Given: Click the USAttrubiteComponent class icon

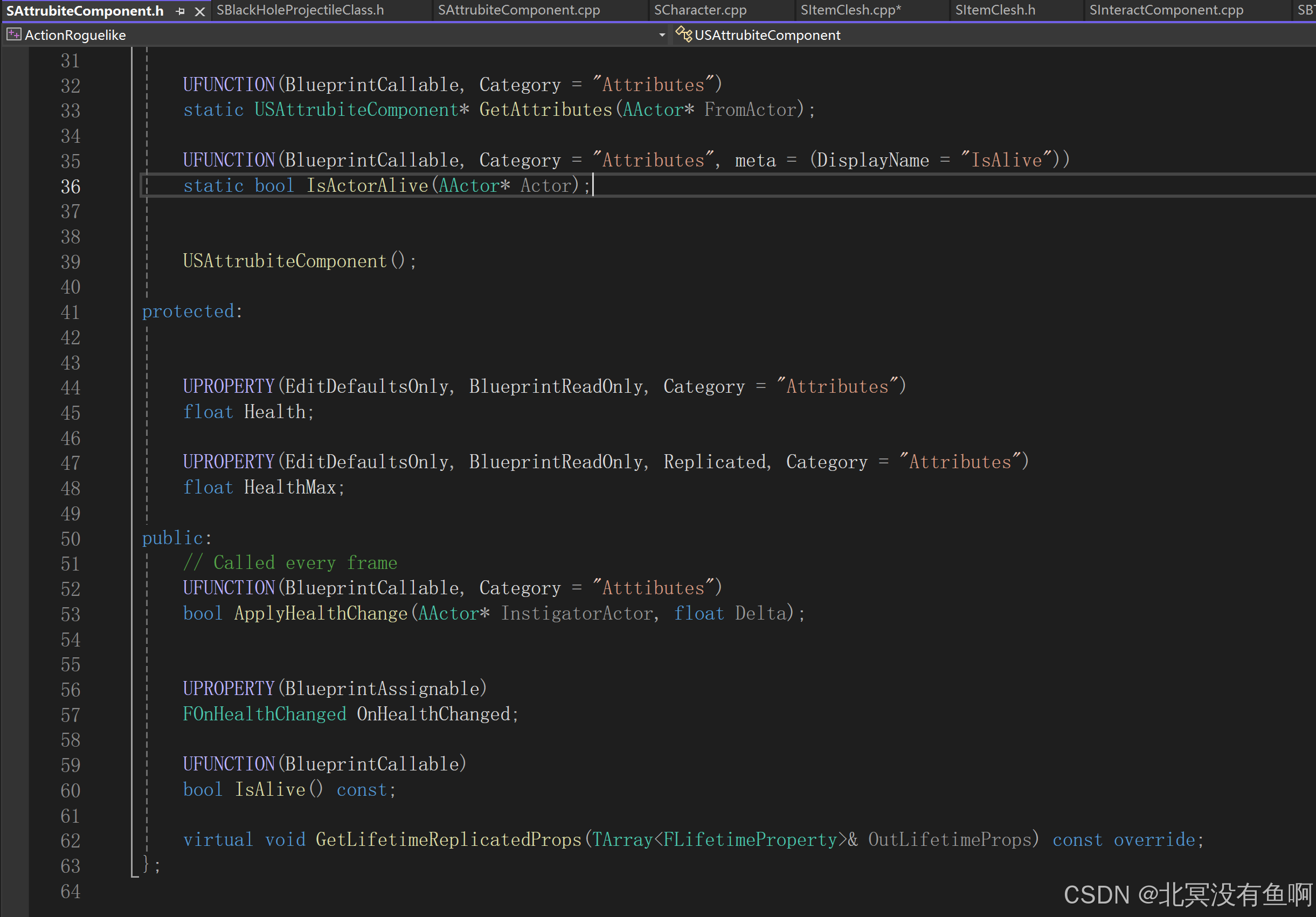Looking at the screenshot, I should (683, 34).
